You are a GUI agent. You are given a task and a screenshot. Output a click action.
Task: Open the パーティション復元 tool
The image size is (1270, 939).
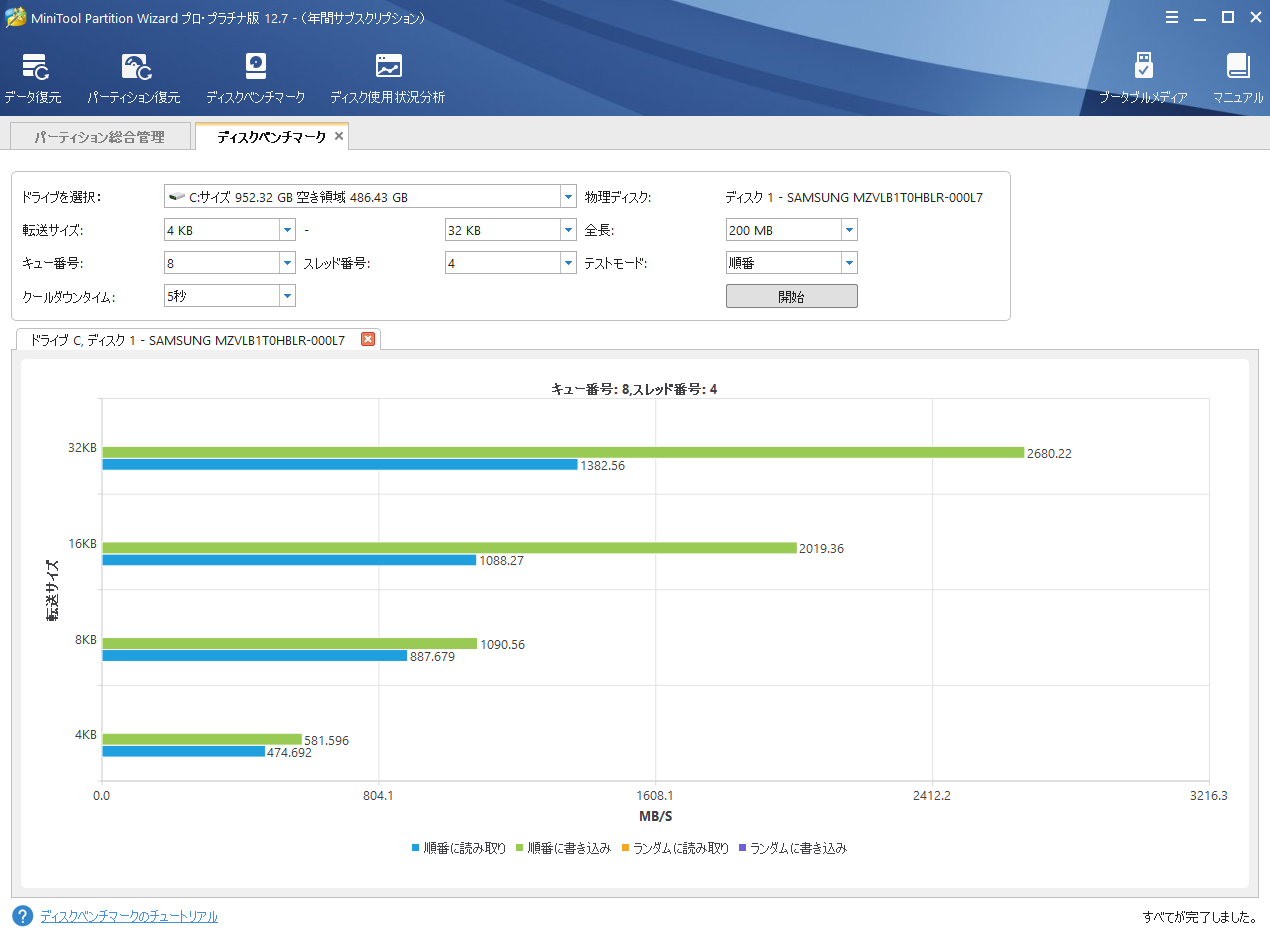[134, 79]
